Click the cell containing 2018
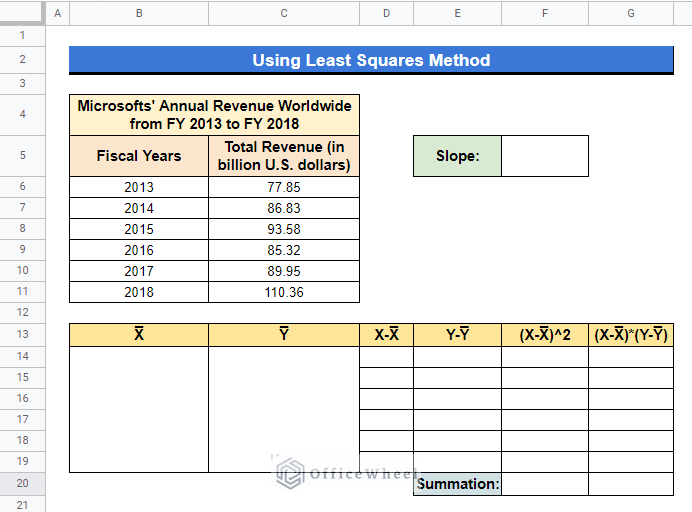The image size is (692, 512). pos(139,292)
